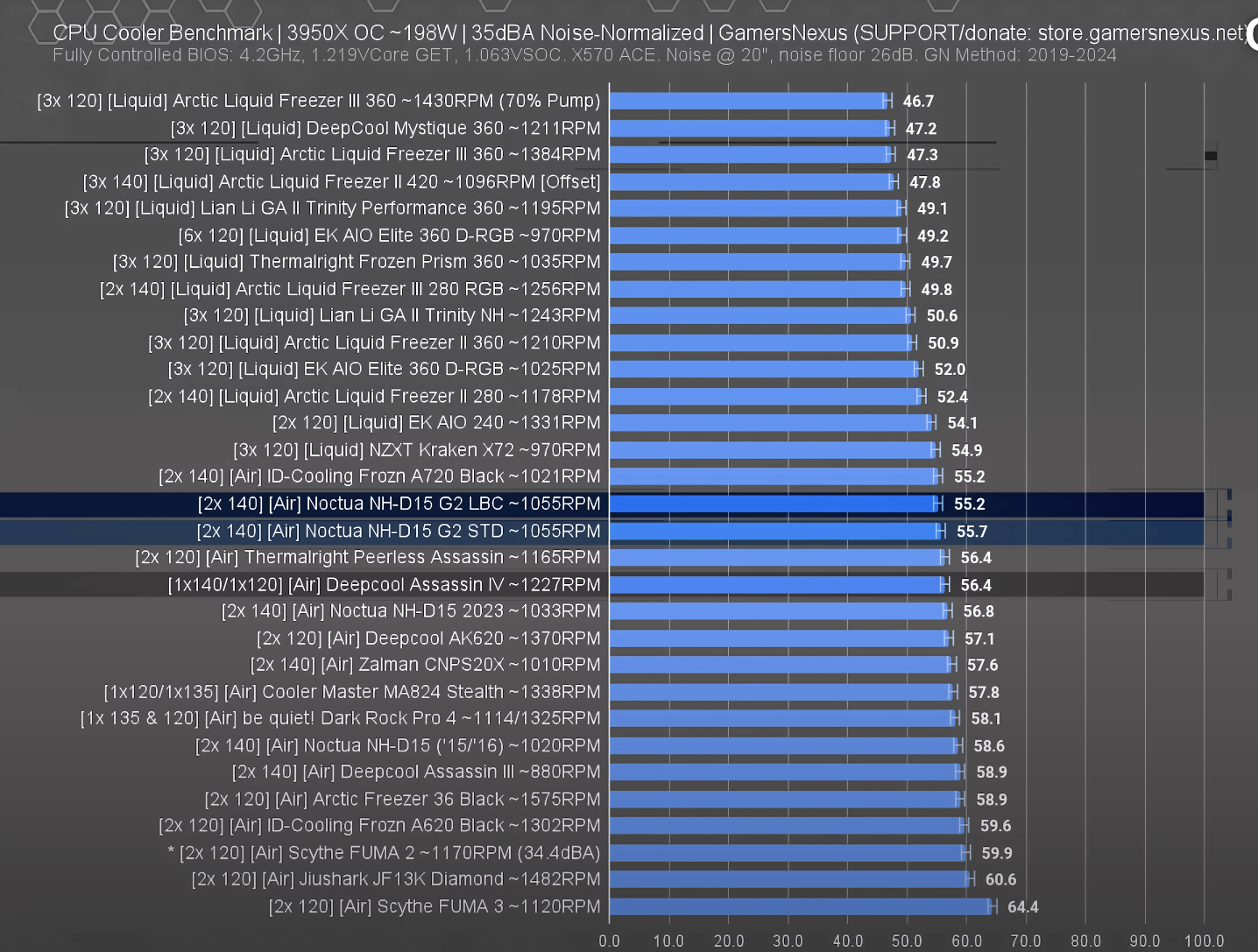Click the 50.0 x-axis tick label
Viewport: 1258px width, 952px height.
pos(907,941)
